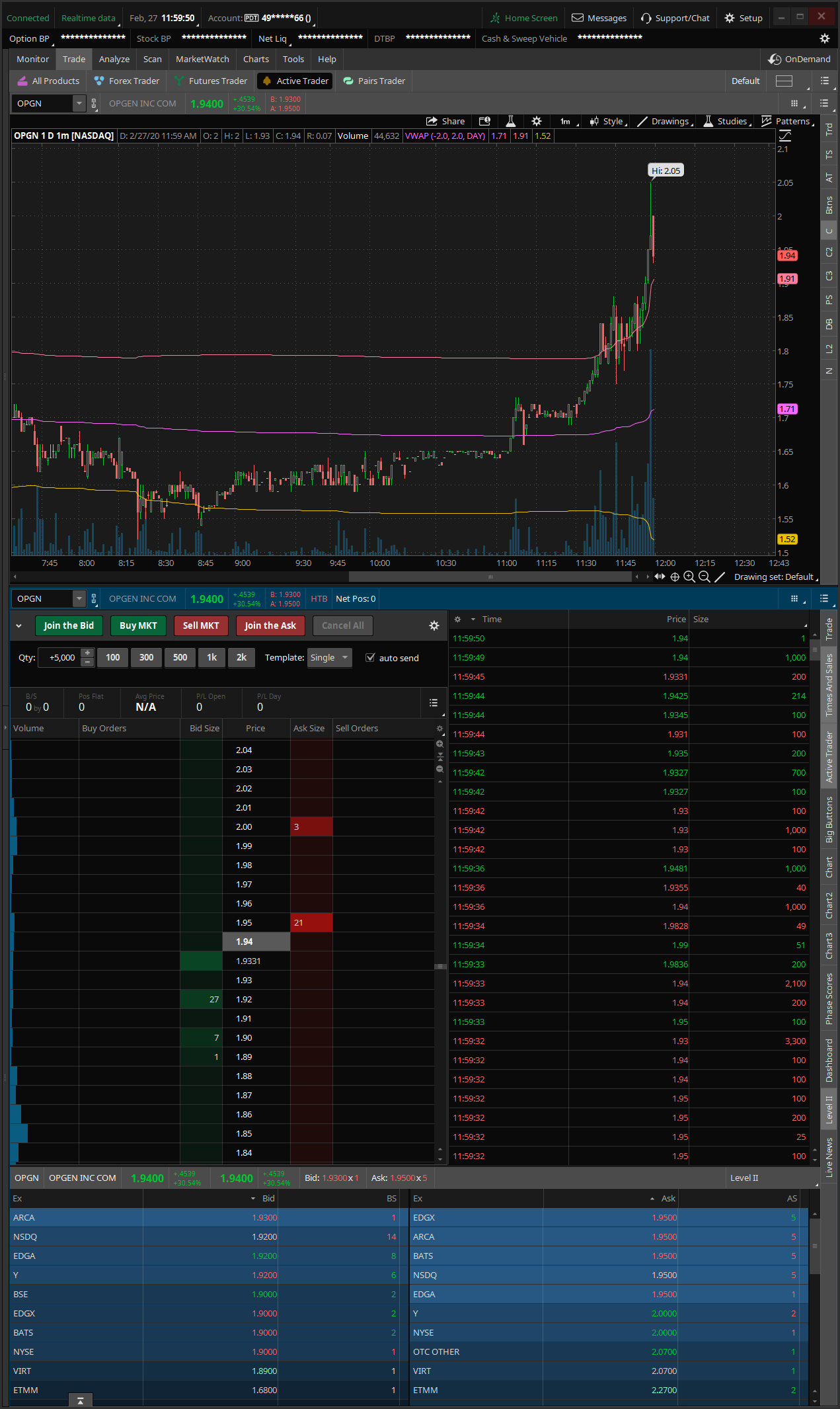Increase quantity with plus stepper

[x=87, y=653]
